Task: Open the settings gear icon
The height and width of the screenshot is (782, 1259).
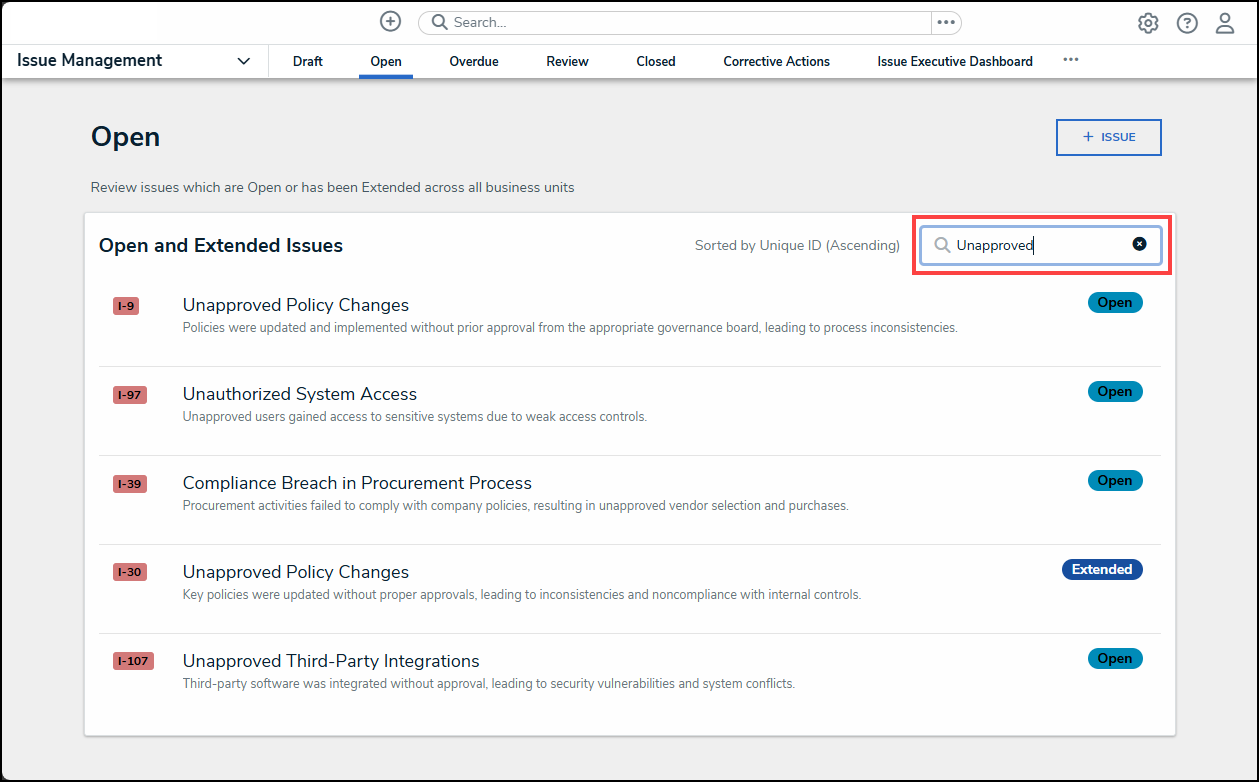Action: 1148,23
